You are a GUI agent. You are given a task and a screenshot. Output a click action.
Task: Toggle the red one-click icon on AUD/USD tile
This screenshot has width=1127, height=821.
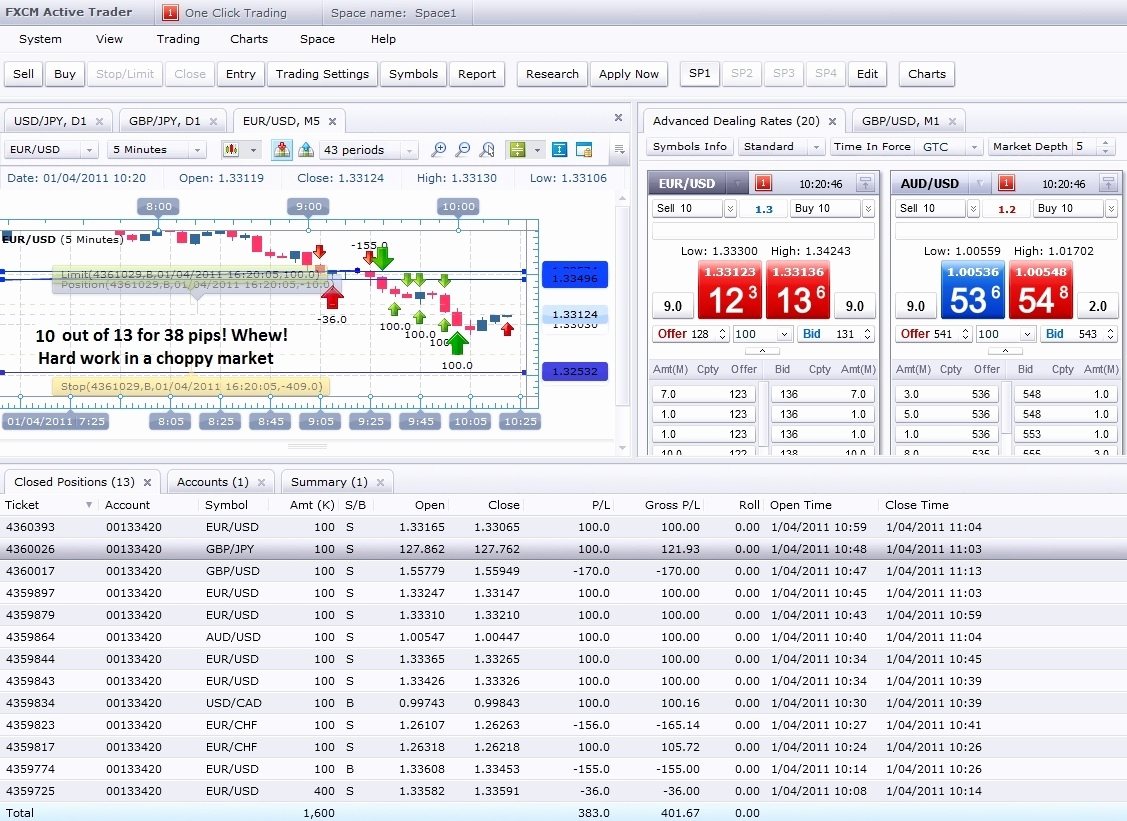(1007, 183)
